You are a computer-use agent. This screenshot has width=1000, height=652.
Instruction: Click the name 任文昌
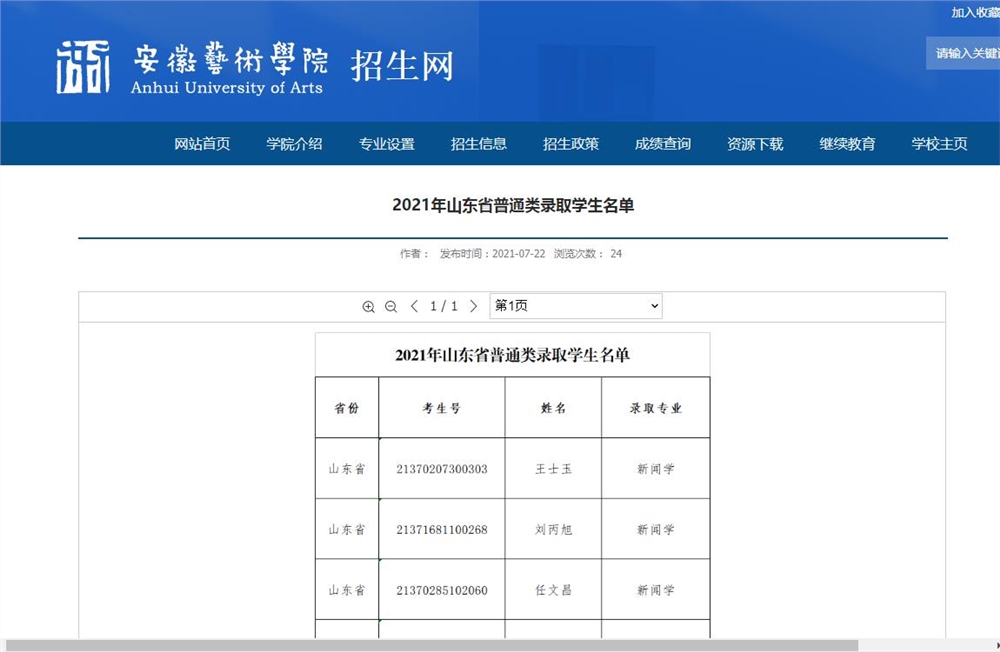click(x=554, y=590)
